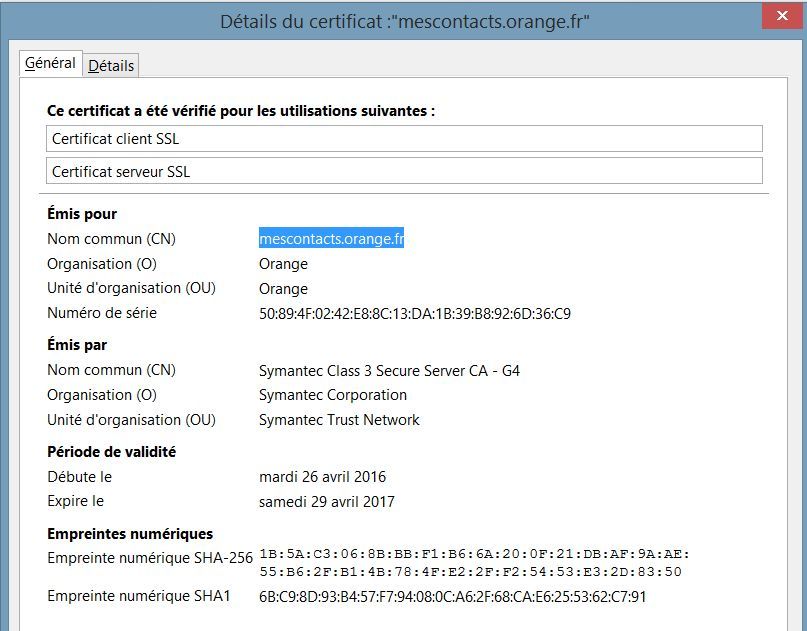Click the Certificat serveur SSL field
The width and height of the screenshot is (807, 631).
point(404,171)
